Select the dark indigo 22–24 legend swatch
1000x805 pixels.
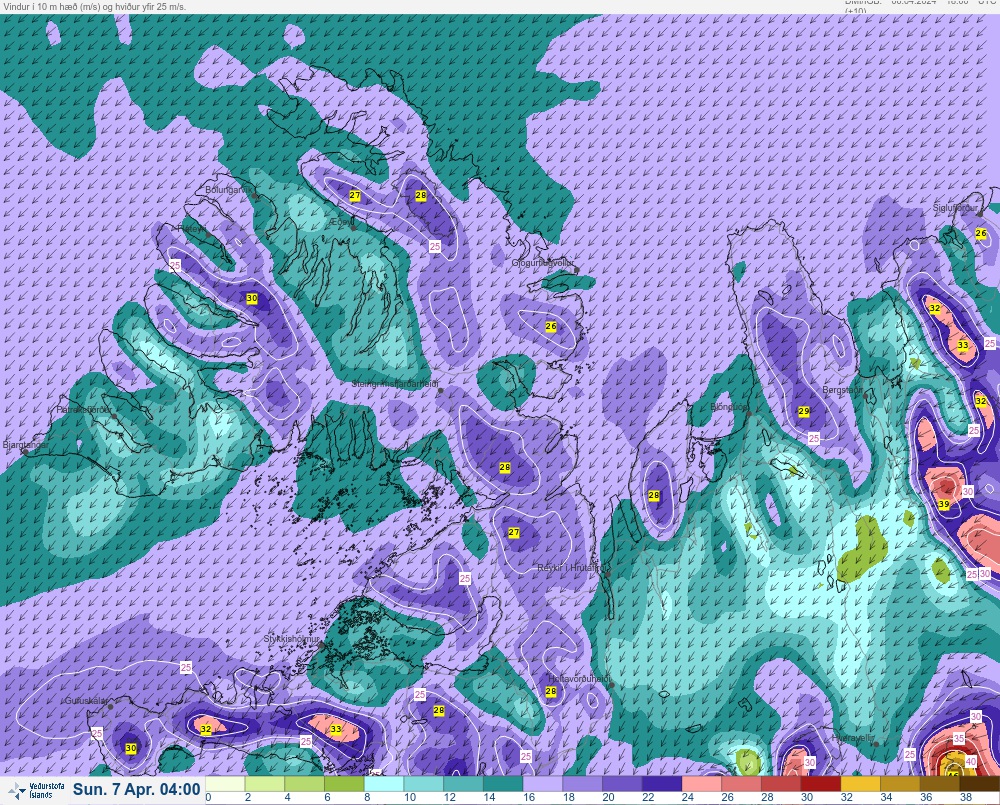(662, 784)
